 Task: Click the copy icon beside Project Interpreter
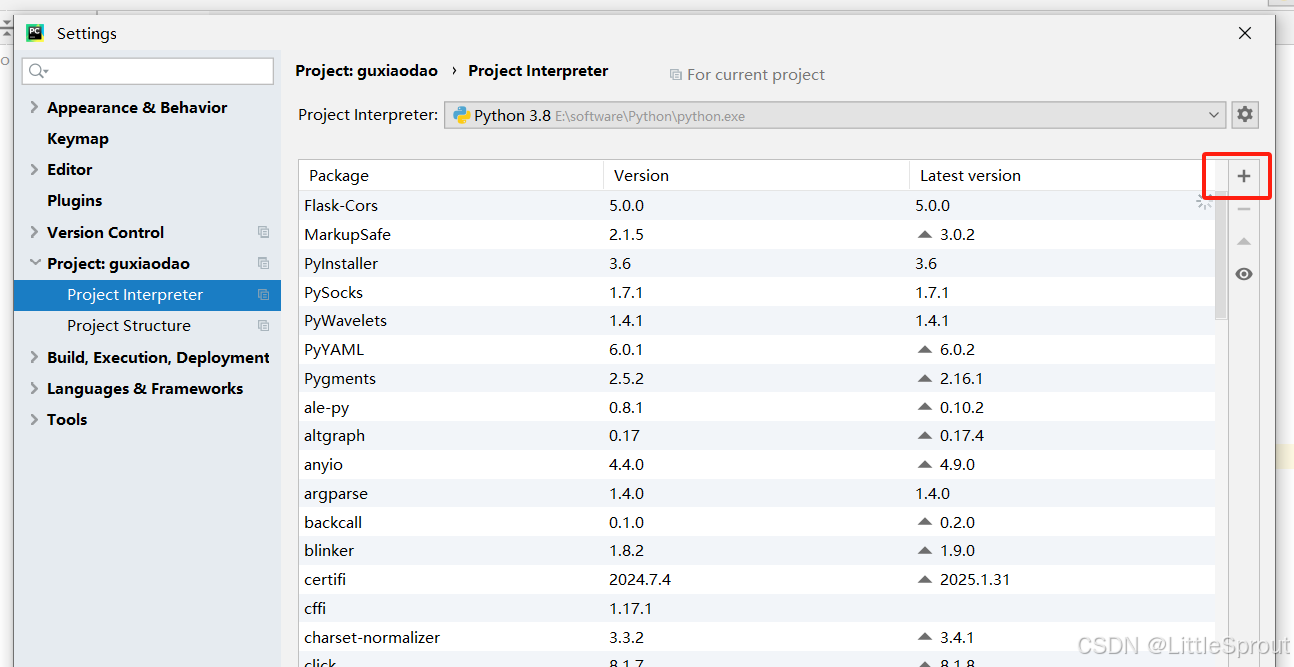(263, 295)
